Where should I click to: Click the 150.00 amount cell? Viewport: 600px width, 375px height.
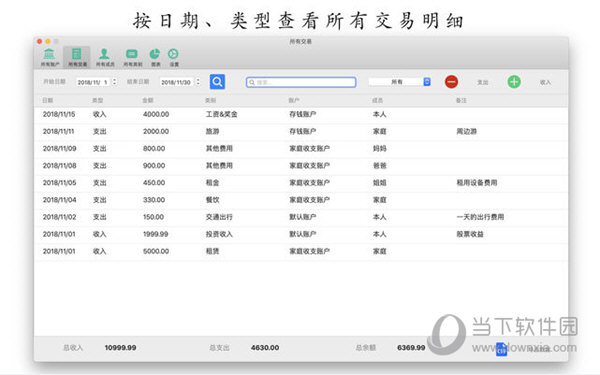point(153,217)
